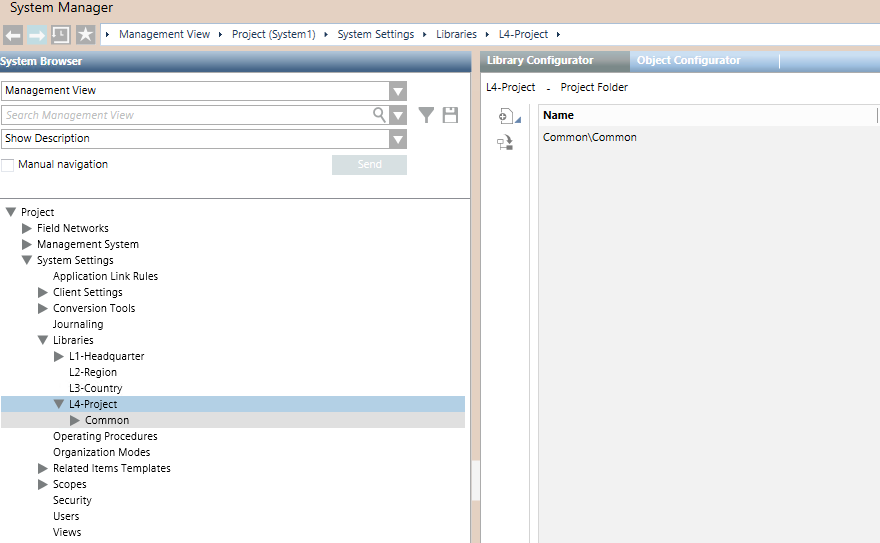This screenshot has width=880, height=543.
Task: Click the filter funnel icon
Action: pyautogui.click(x=426, y=115)
